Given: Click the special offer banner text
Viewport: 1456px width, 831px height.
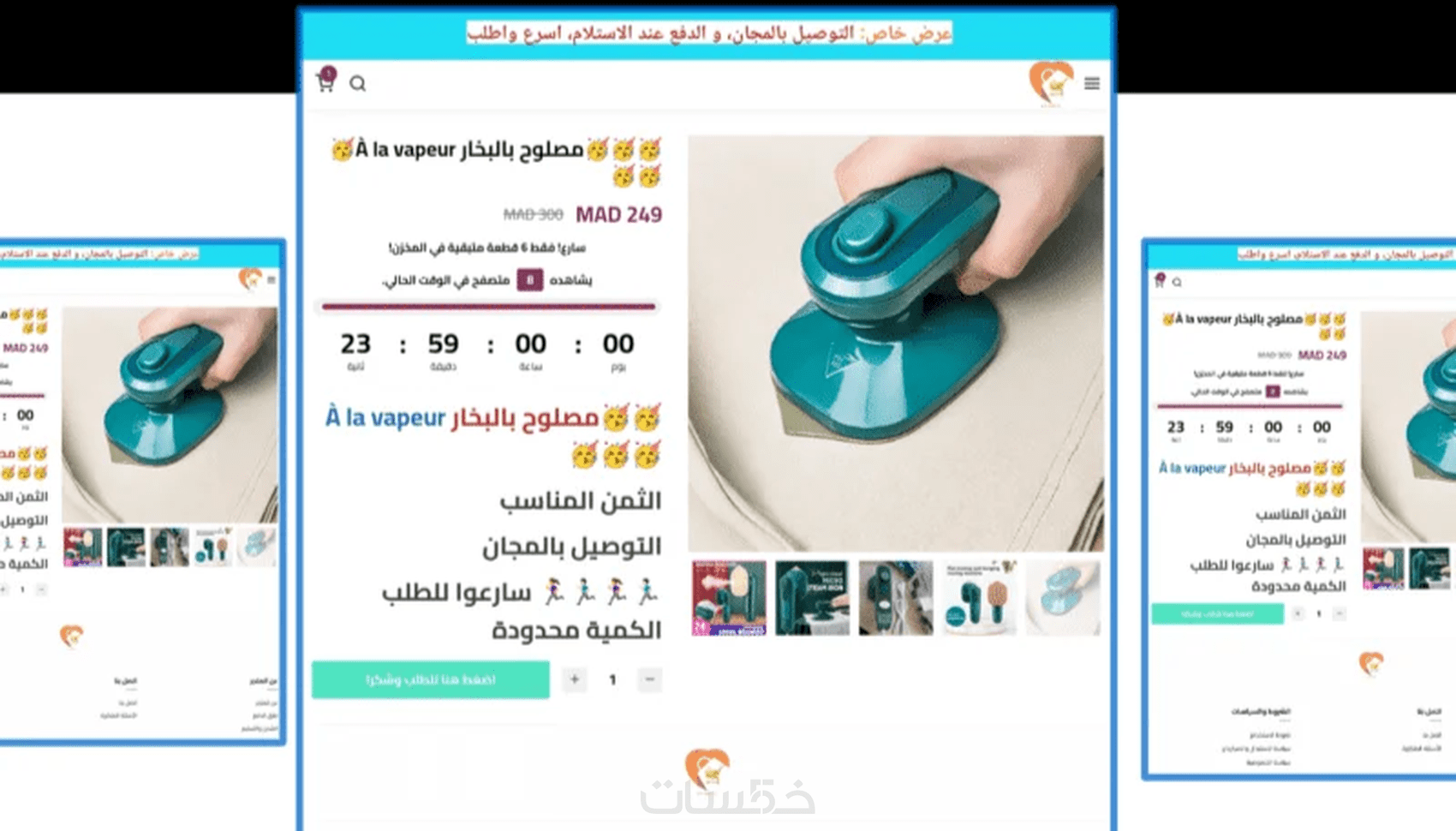Looking at the screenshot, I should click(x=709, y=33).
